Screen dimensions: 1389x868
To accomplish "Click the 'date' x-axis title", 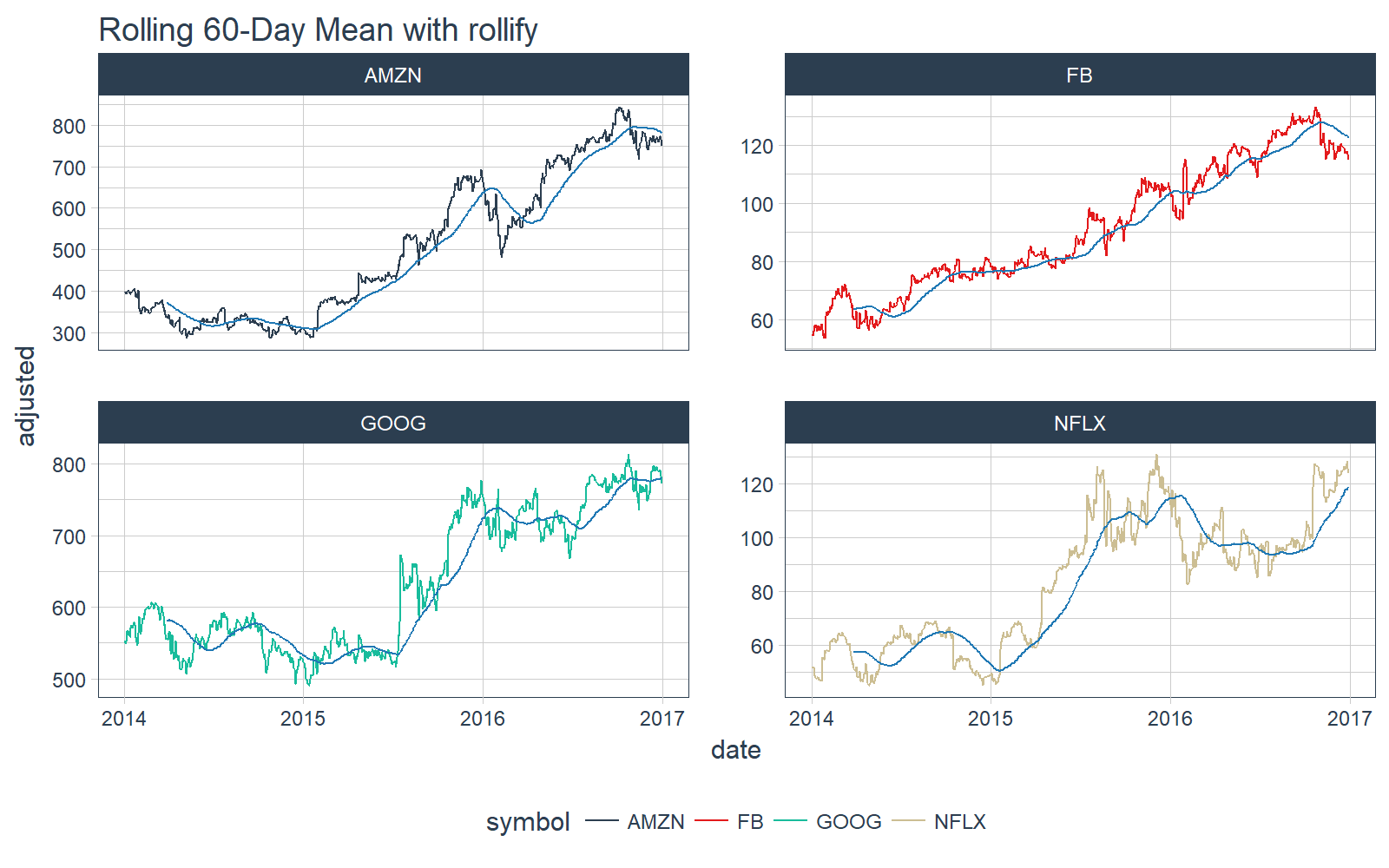I will (x=736, y=750).
